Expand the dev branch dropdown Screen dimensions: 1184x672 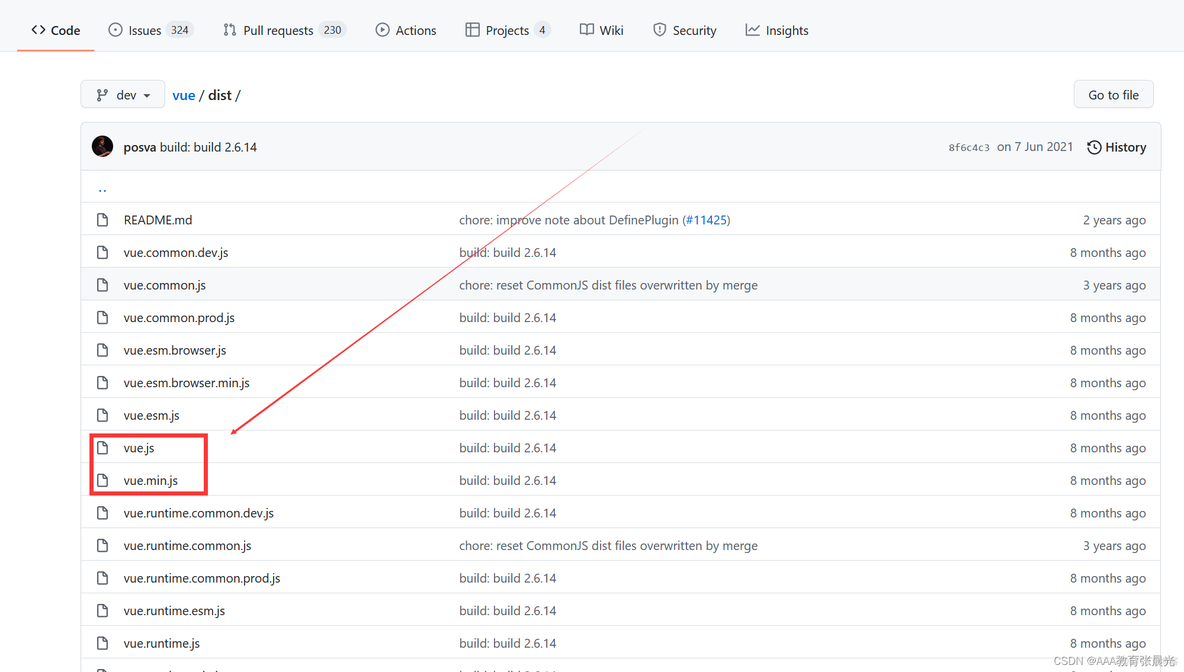123,94
